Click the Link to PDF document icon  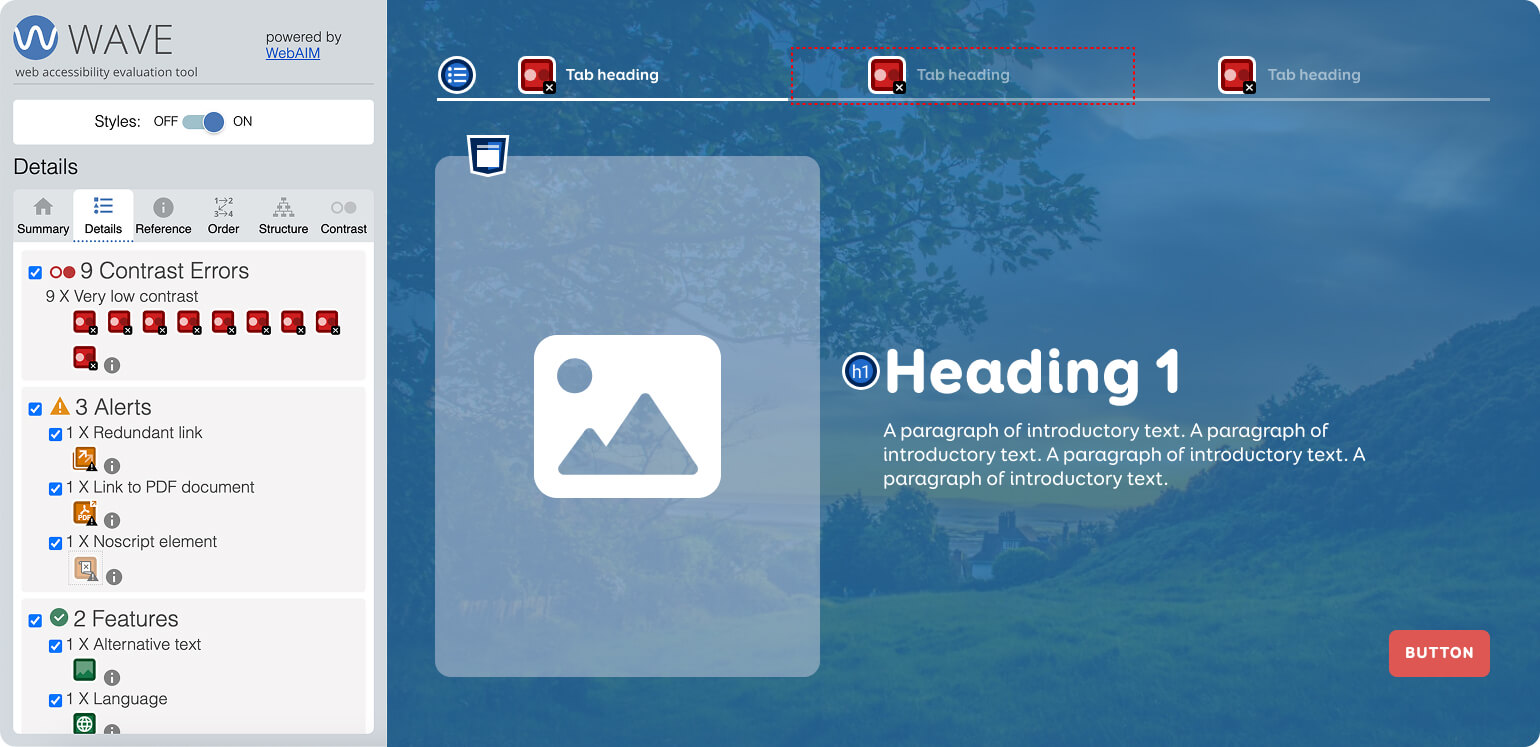[85, 513]
